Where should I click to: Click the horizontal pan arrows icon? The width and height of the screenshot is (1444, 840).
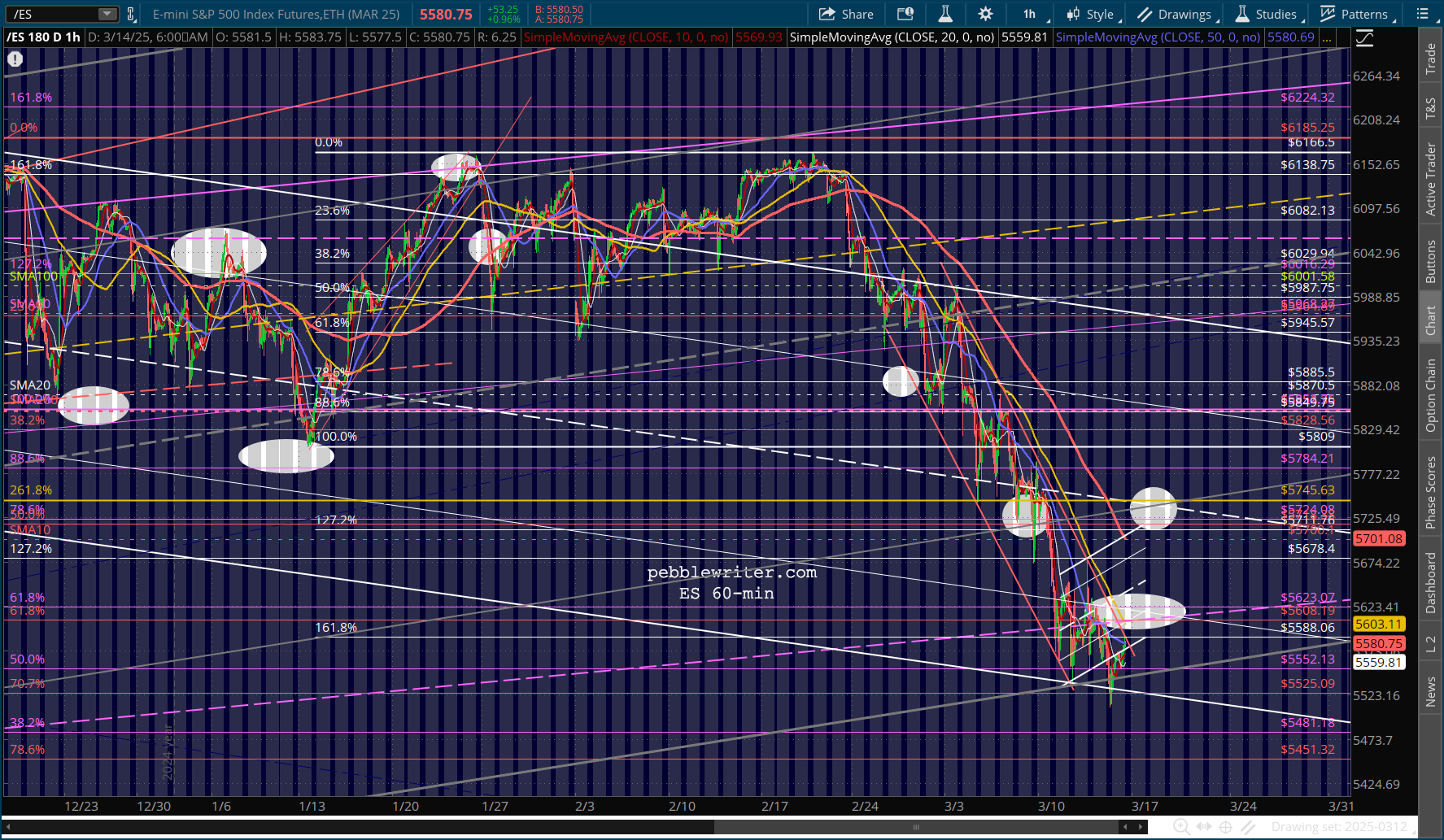click(1203, 827)
